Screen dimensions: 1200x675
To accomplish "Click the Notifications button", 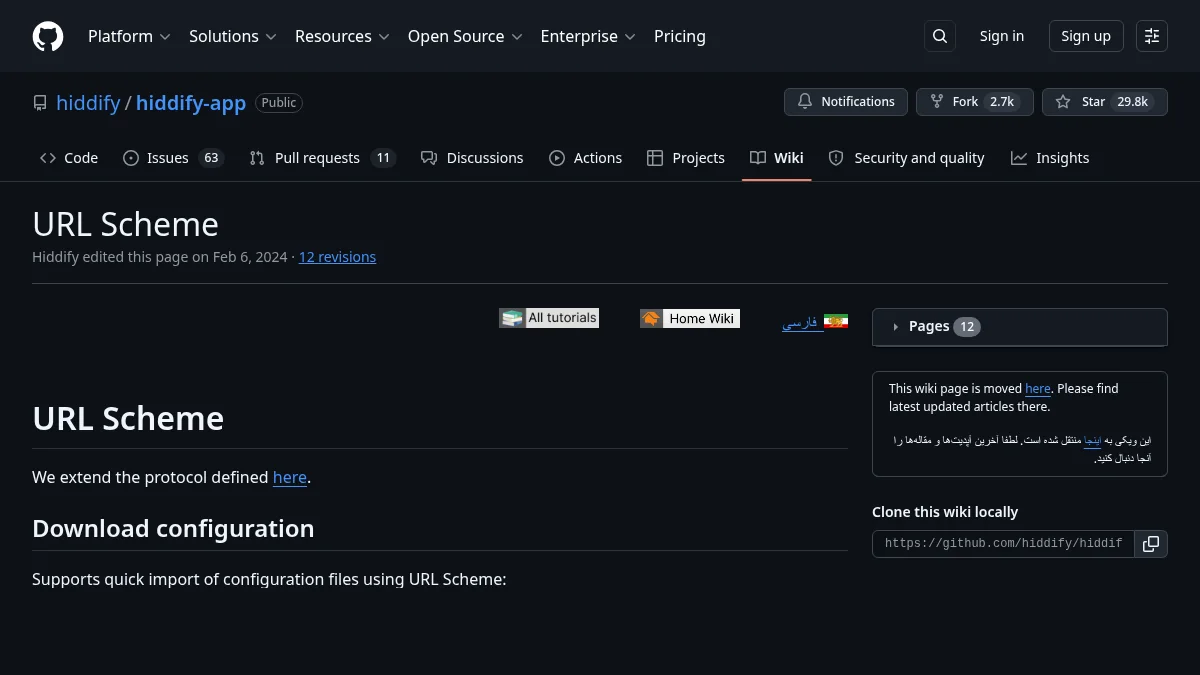I will (846, 102).
